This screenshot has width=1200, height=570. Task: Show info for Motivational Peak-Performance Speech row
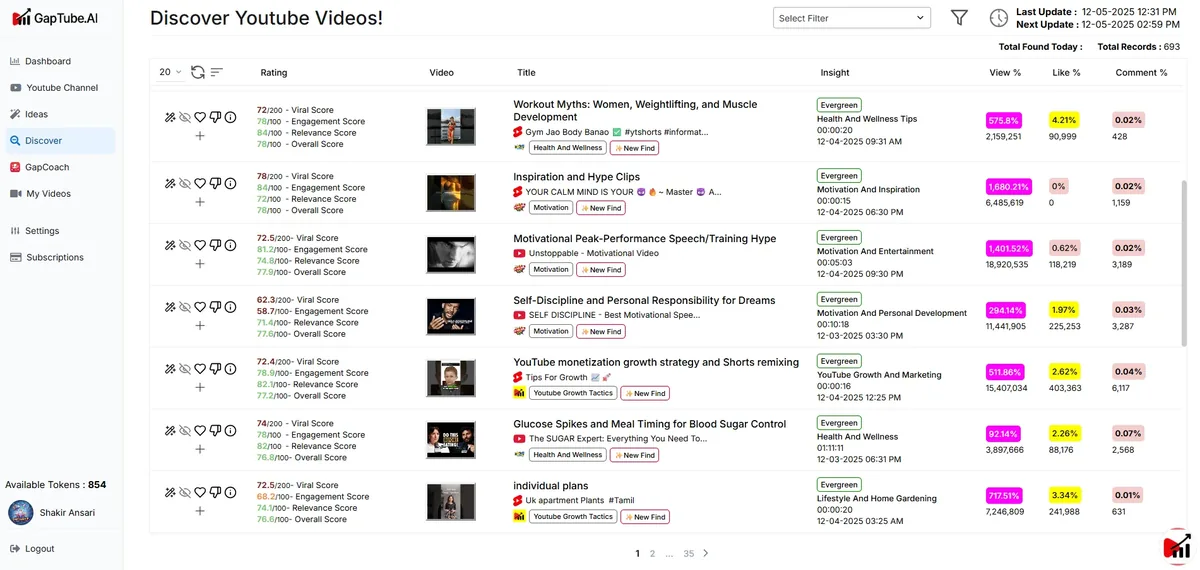[230, 245]
